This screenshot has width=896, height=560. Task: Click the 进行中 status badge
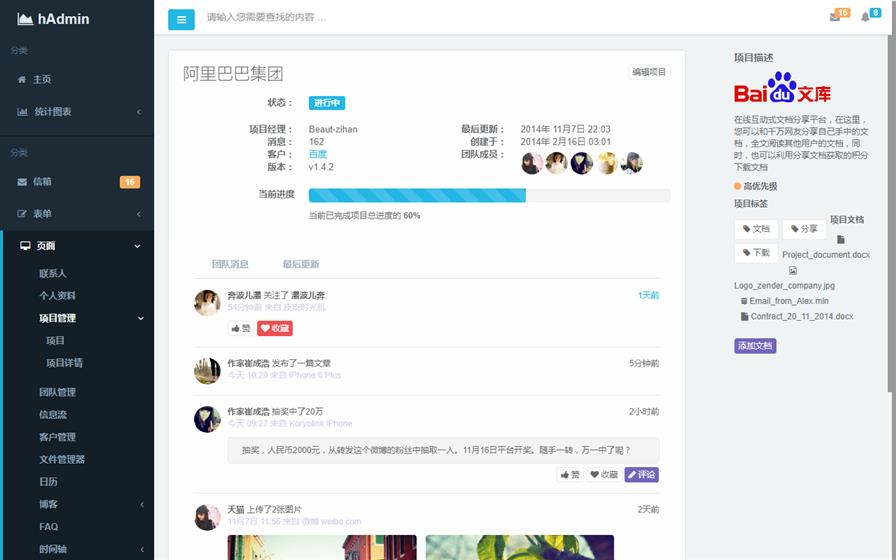pos(327,103)
